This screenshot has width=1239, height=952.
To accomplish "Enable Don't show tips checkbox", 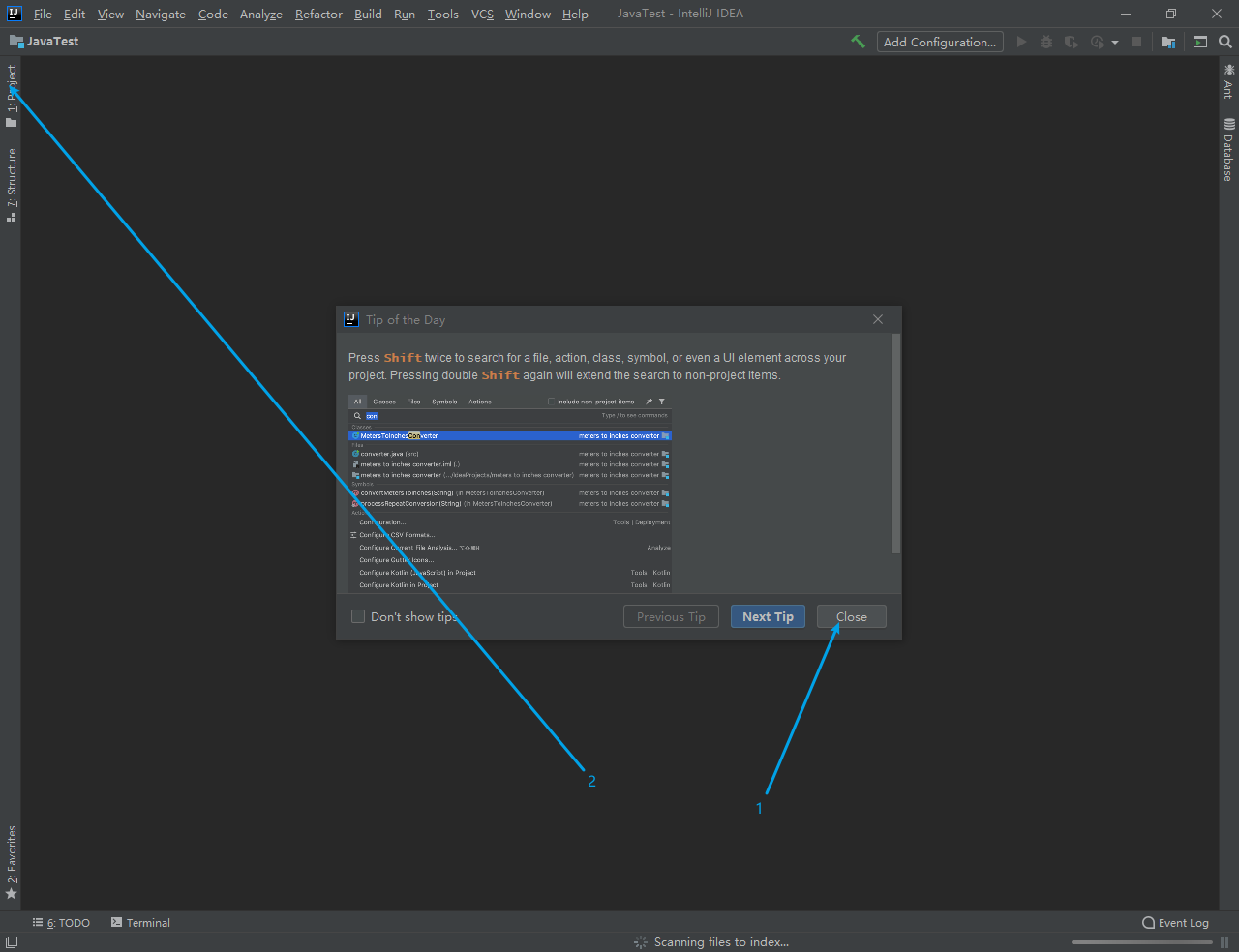I will (358, 616).
